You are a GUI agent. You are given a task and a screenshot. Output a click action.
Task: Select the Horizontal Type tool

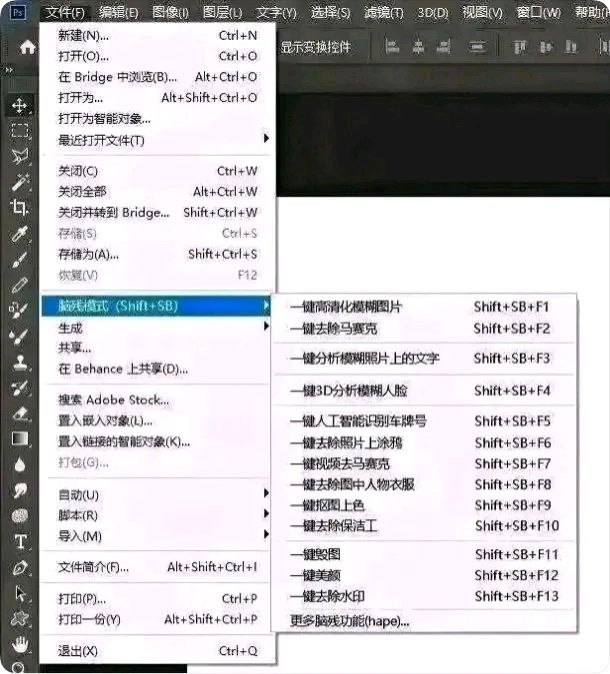(x=20, y=542)
